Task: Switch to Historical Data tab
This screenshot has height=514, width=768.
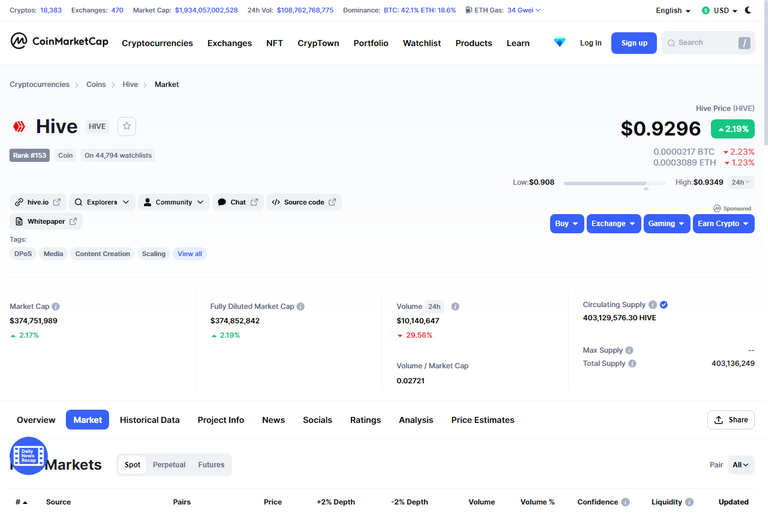Action: pyautogui.click(x=149, y=420)
